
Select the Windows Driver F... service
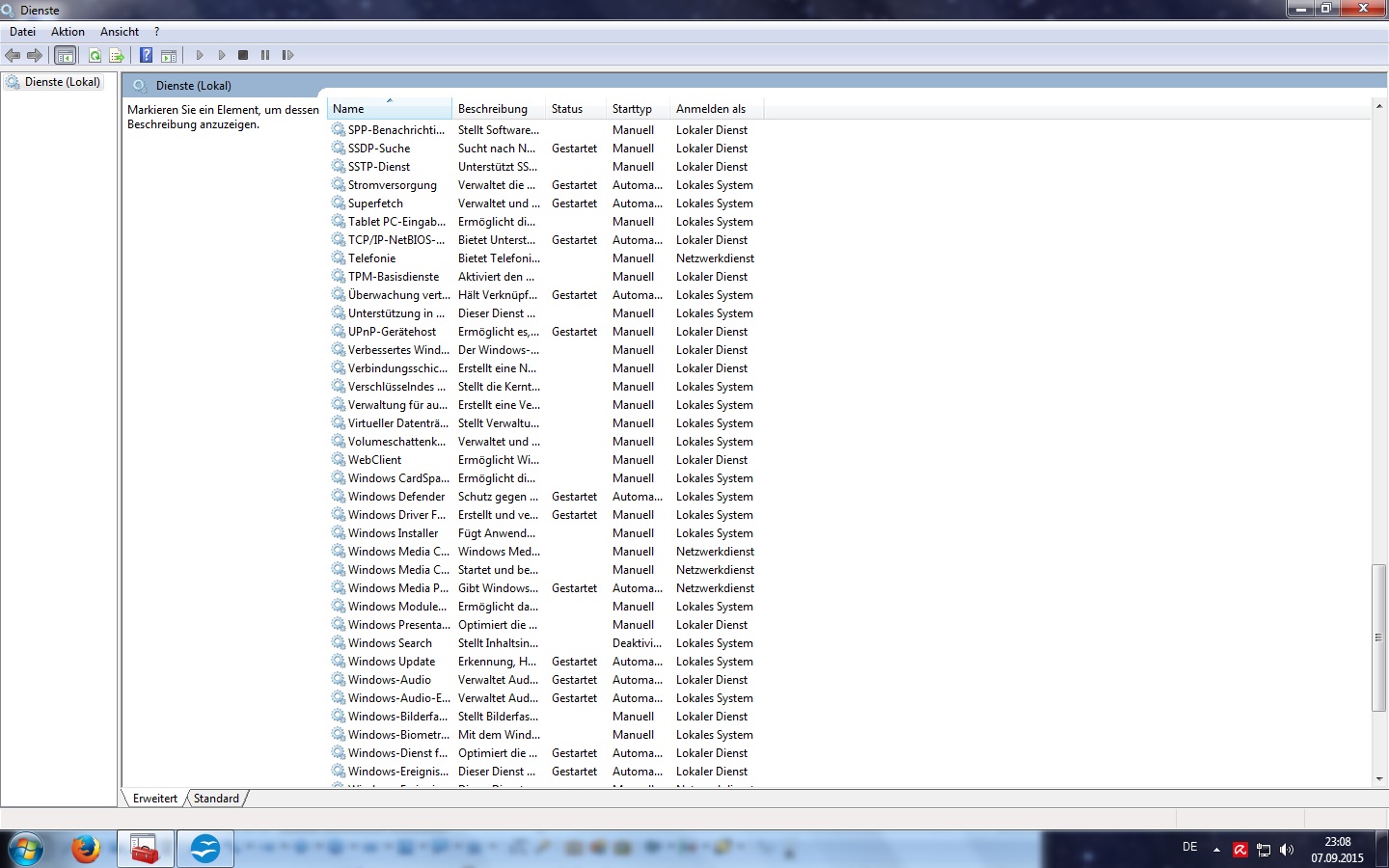[397, 514]
